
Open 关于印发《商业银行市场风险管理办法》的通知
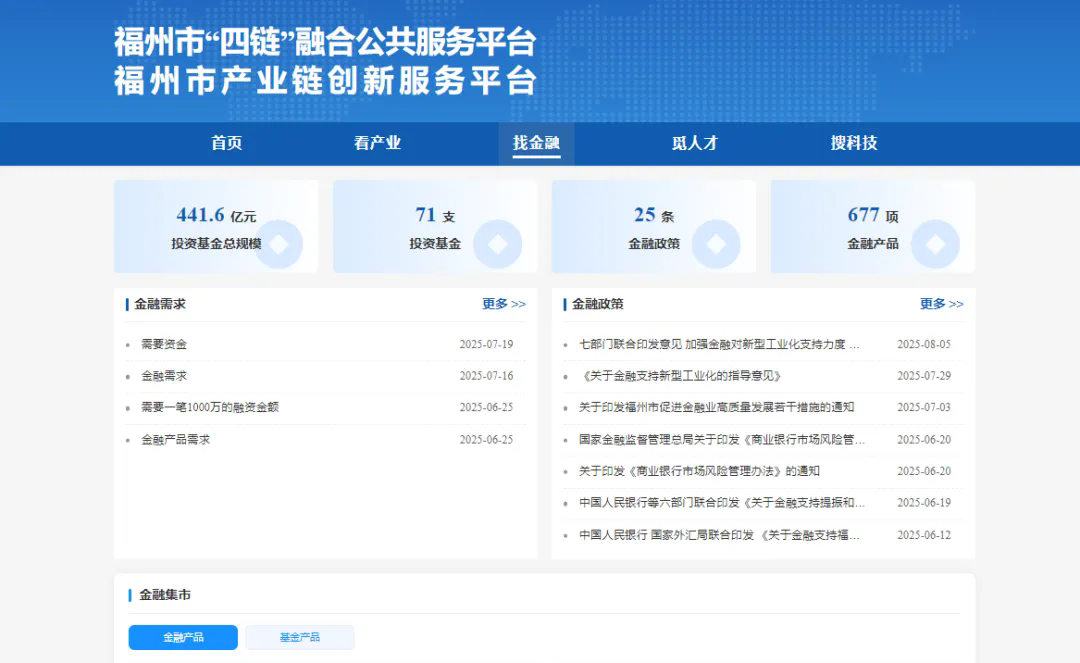699,471
